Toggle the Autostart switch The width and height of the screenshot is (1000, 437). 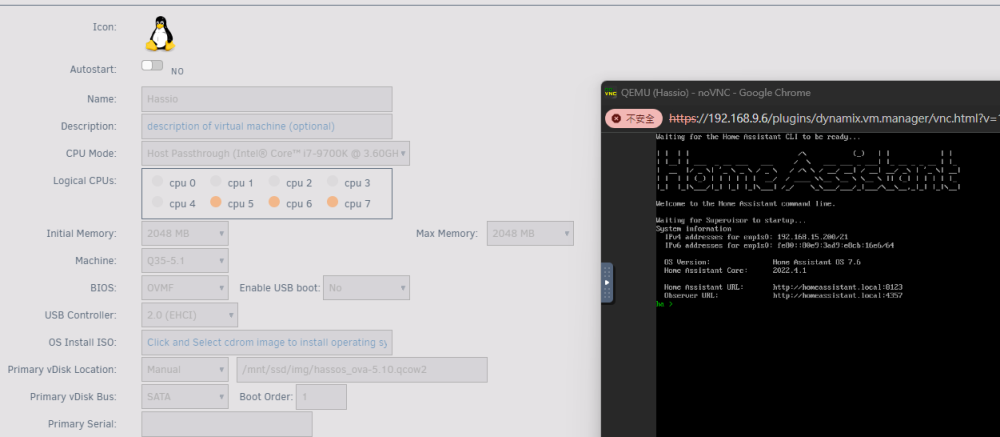click(152, 65)
